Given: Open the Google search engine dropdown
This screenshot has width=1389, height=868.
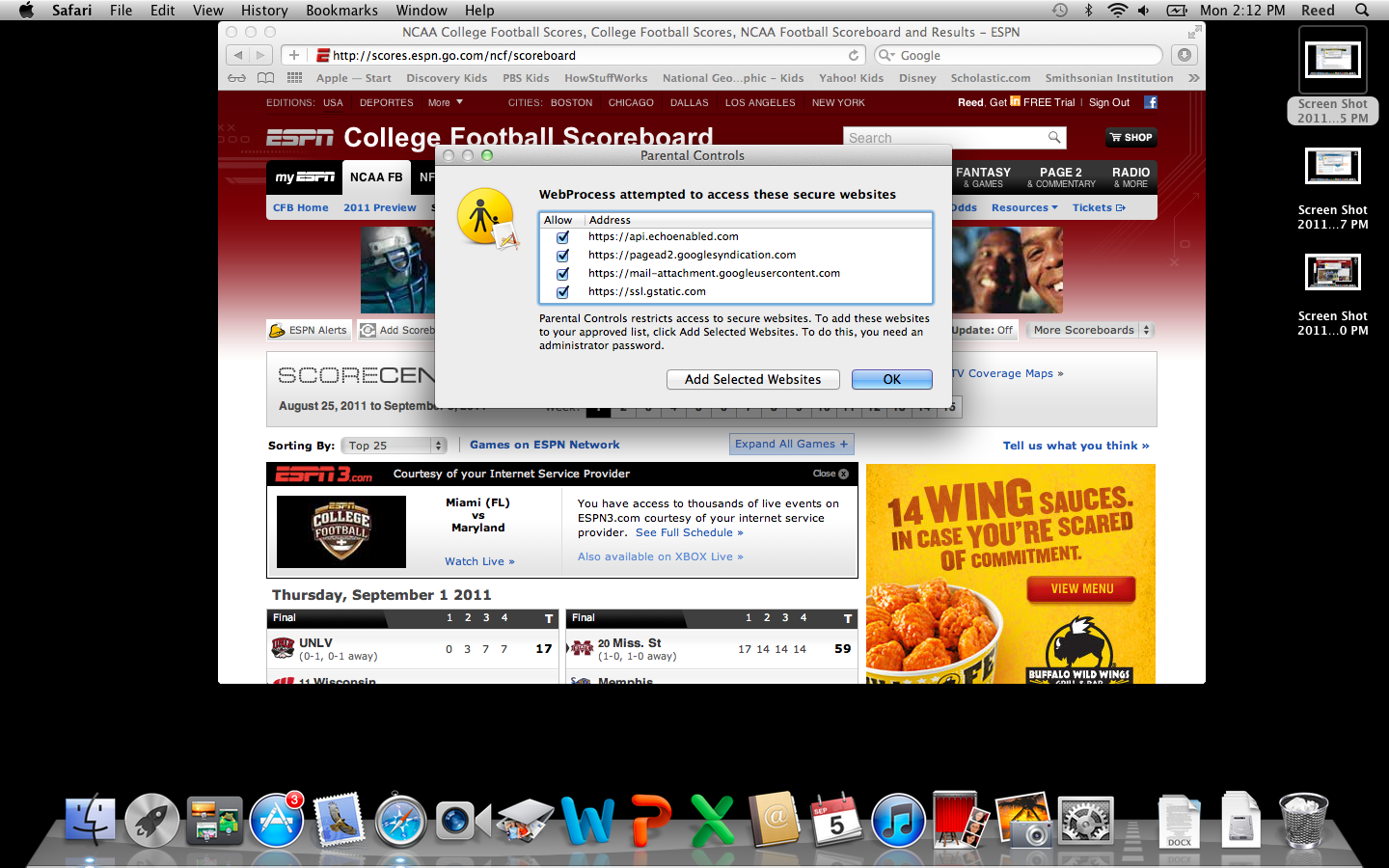Looking at the screenshot, I should click(887, 55).
